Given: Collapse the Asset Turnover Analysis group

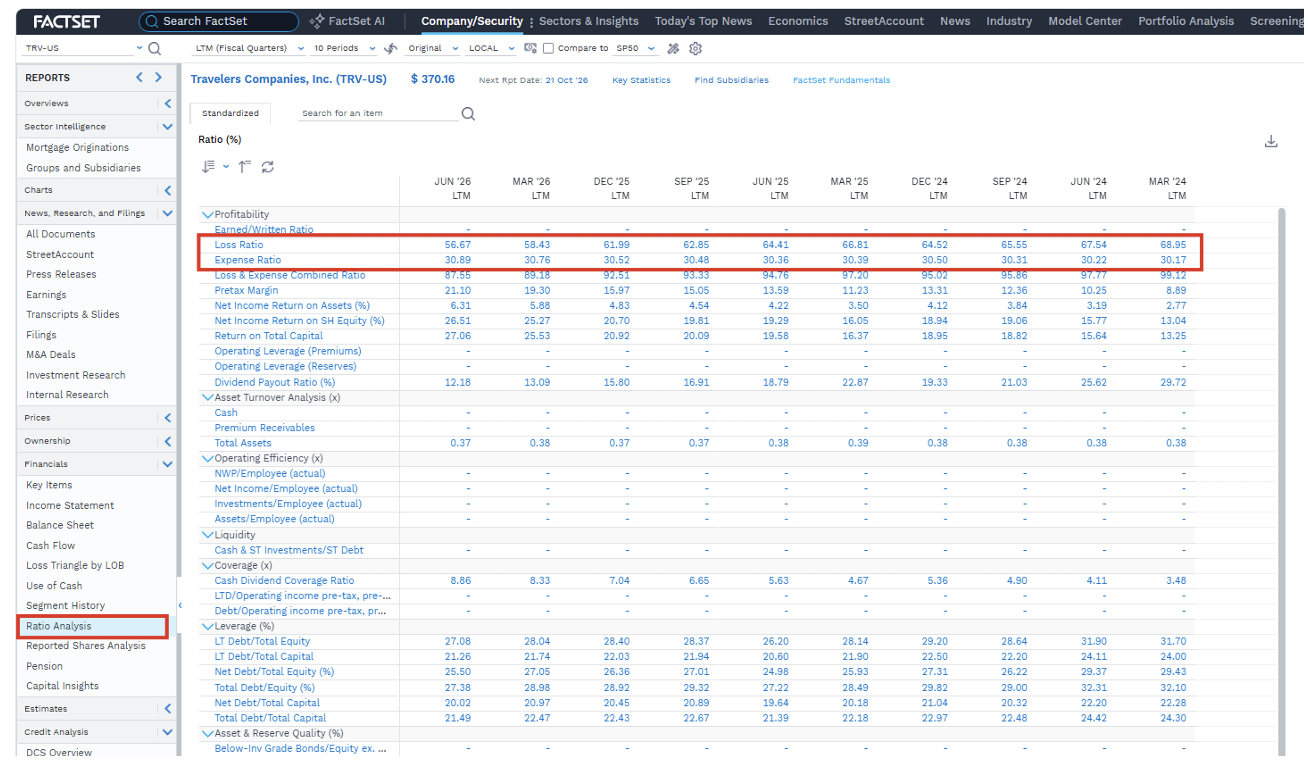Looking at the screenshot, I should point(208,397).
